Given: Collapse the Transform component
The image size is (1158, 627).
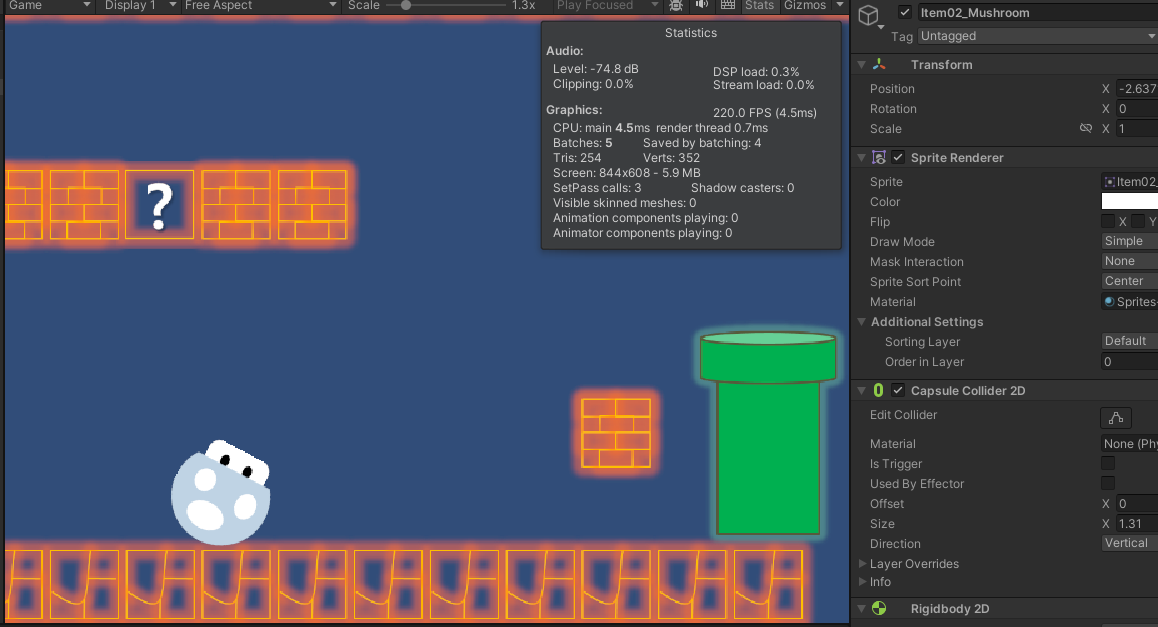Looking at the screenshot, I should click(x=861, y=65).
